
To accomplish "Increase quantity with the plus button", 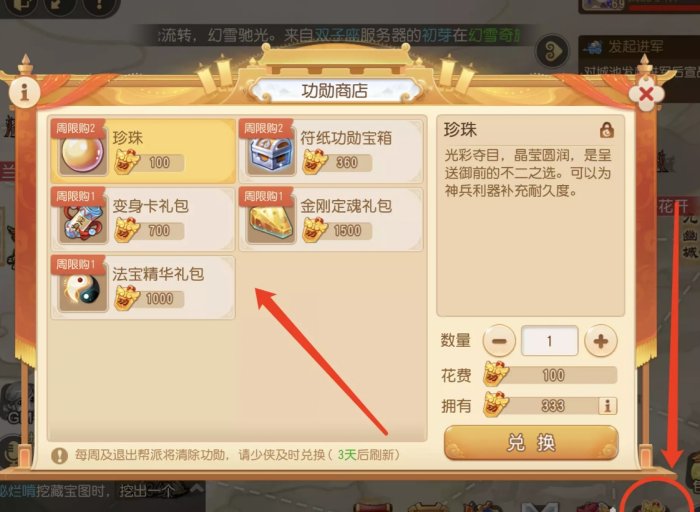I will (600, 341).
